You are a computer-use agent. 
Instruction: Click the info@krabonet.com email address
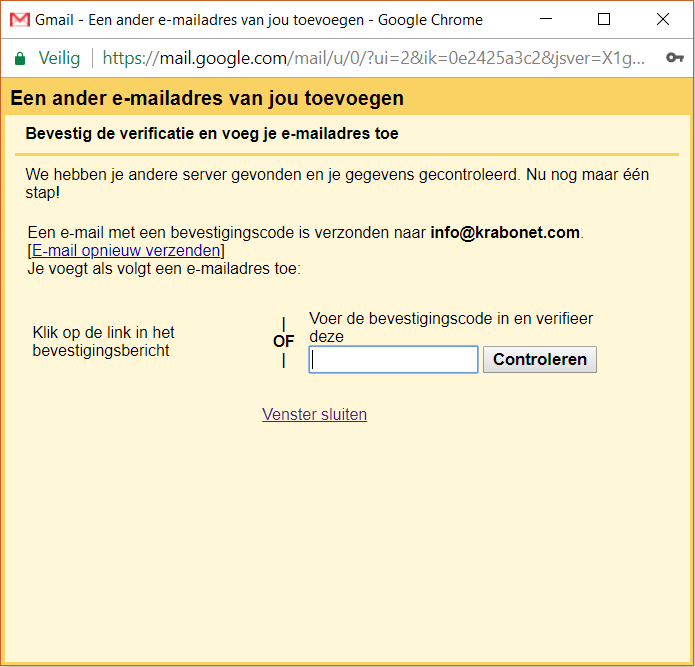(x=504, y=232)
